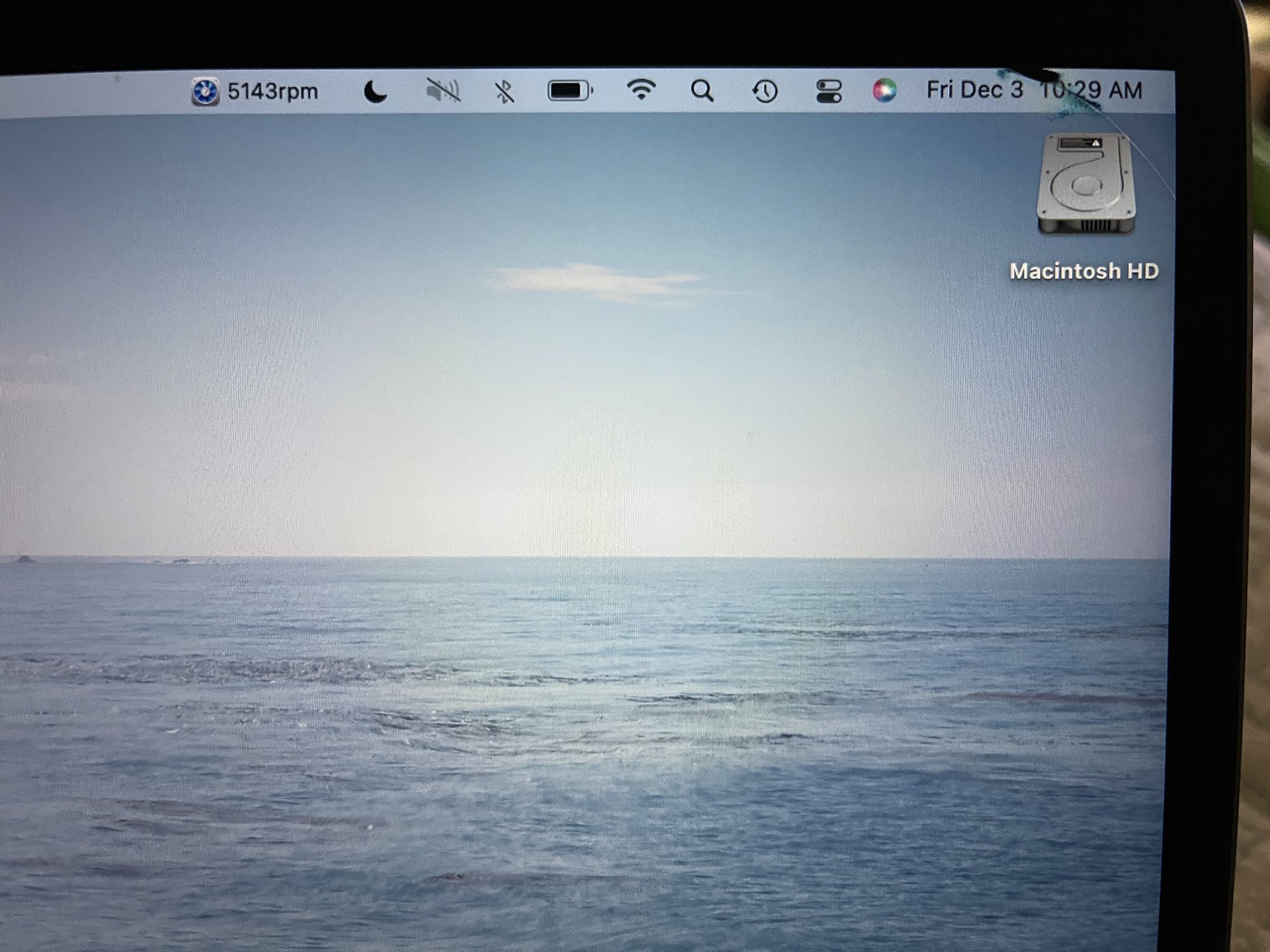Toggle Do Not Disturb moon icon
Image resolution: width=1270 pixels, height=952 pixels.
click(x=375, y=92)
